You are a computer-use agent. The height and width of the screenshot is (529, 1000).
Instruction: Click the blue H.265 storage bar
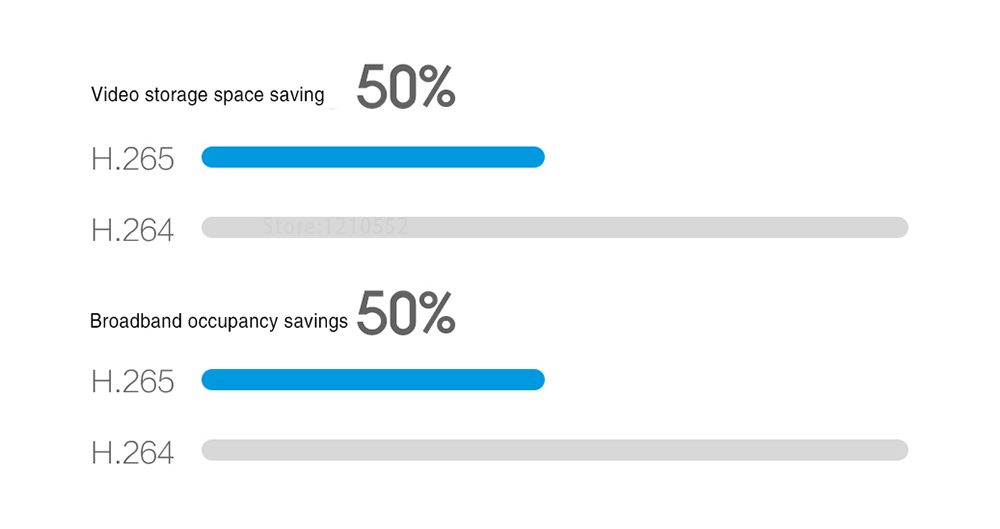point(373,157)
